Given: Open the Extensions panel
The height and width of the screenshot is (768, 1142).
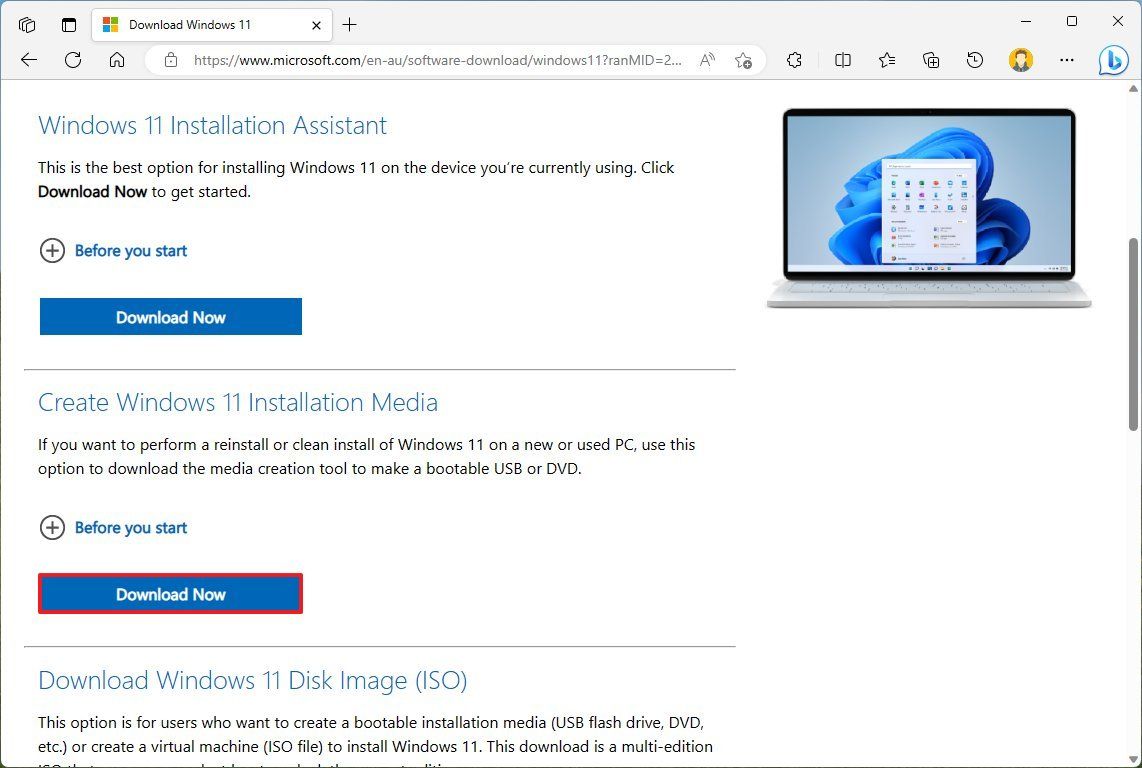Looking at the screenshot, I should tap(794, 60).
